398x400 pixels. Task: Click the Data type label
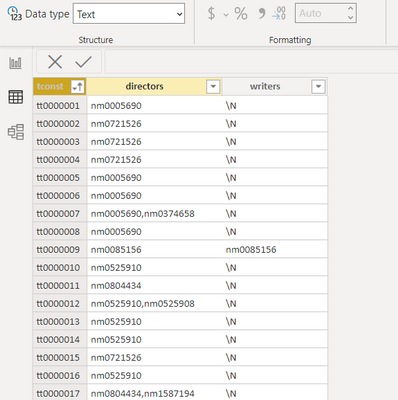click(47, 14)
